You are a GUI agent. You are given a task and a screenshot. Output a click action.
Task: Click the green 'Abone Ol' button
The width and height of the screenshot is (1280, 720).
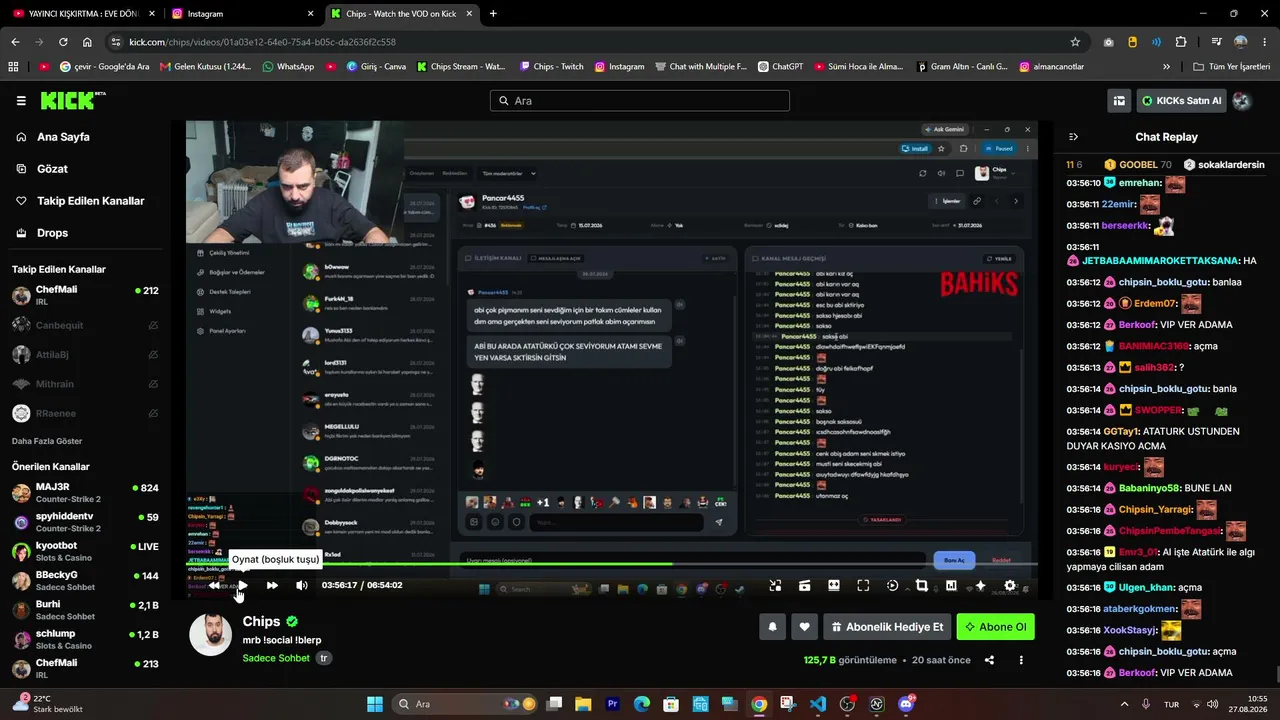[995, 627]
